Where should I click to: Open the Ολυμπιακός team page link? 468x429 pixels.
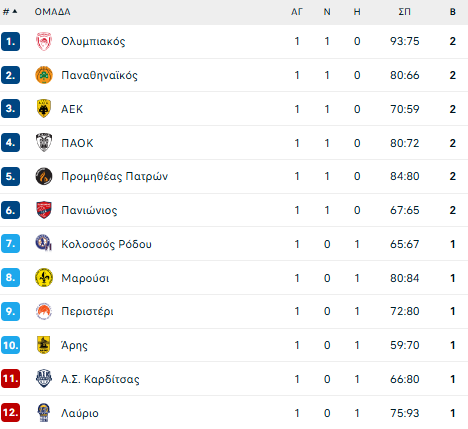(x=93, y=41)
